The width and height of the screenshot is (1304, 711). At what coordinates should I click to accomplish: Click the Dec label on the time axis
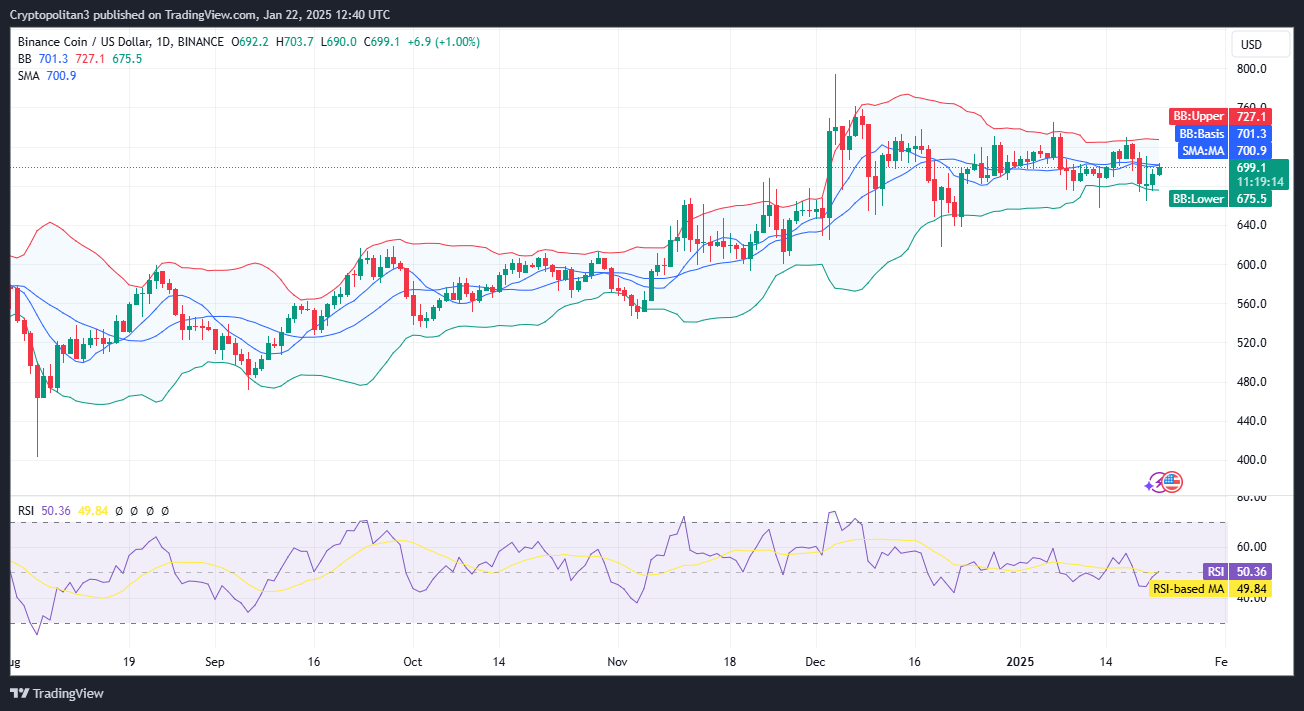816,661
